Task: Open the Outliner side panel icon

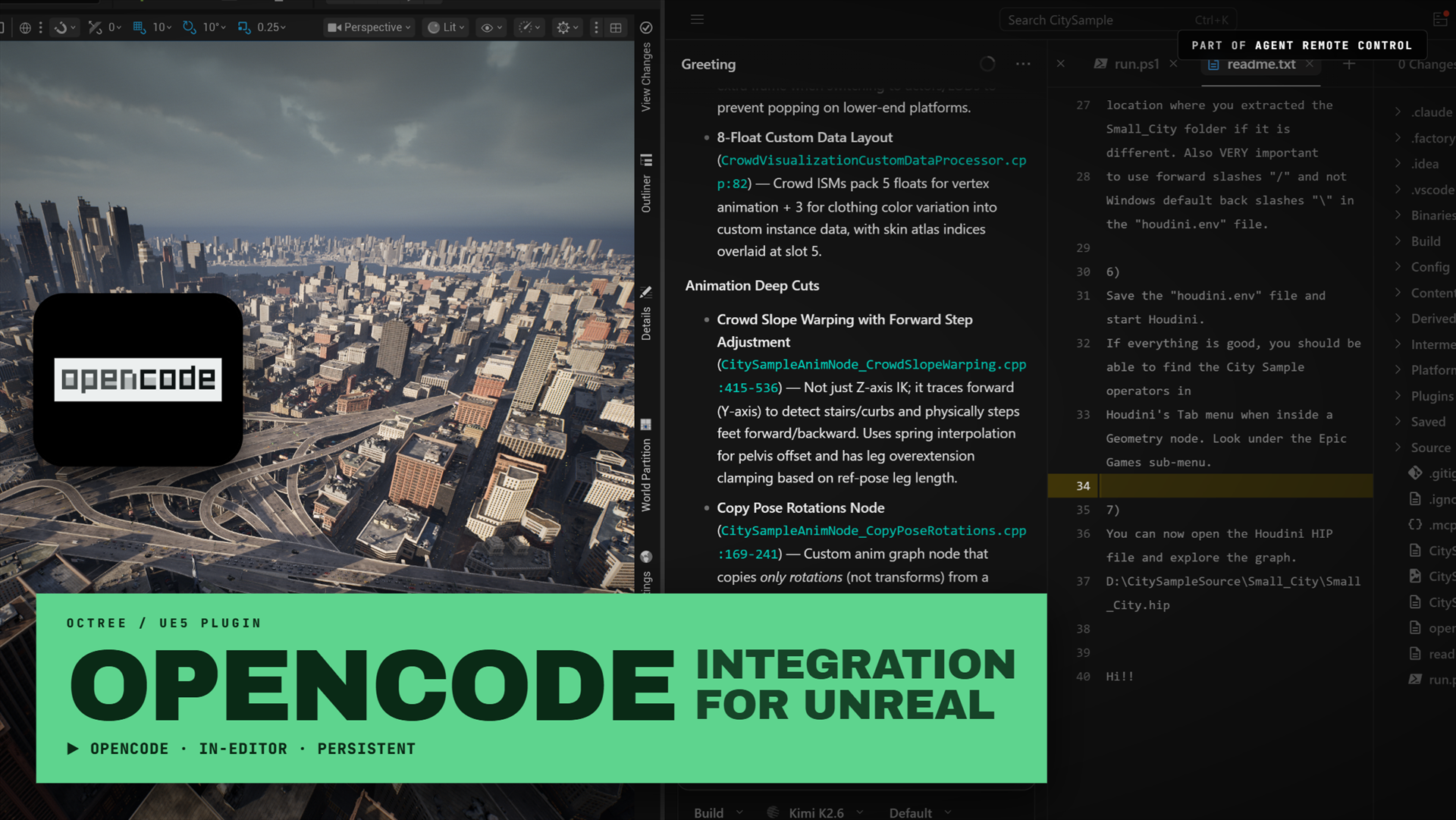Action: (x=646, y=160)
